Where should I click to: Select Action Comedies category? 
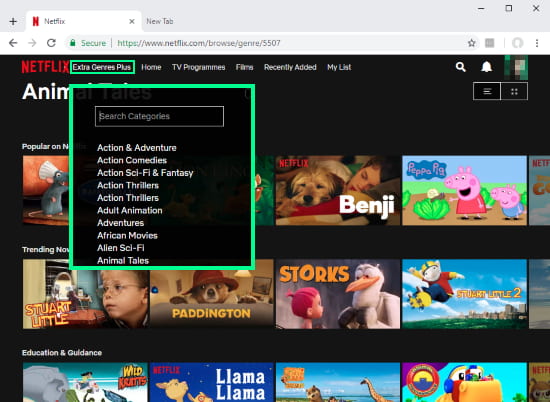point(132,160)
